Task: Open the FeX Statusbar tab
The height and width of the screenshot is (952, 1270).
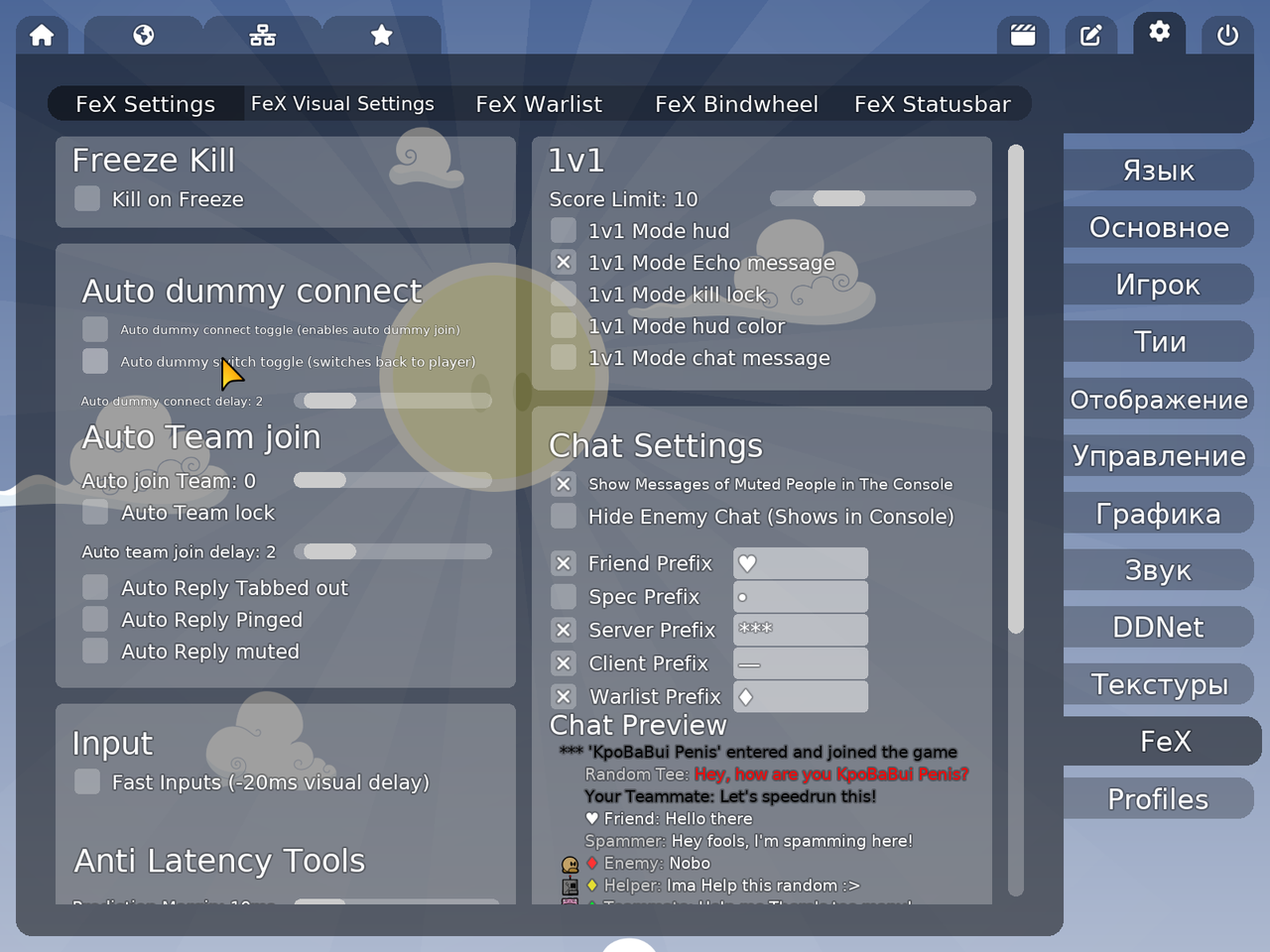Action: [x=933, y=104]
